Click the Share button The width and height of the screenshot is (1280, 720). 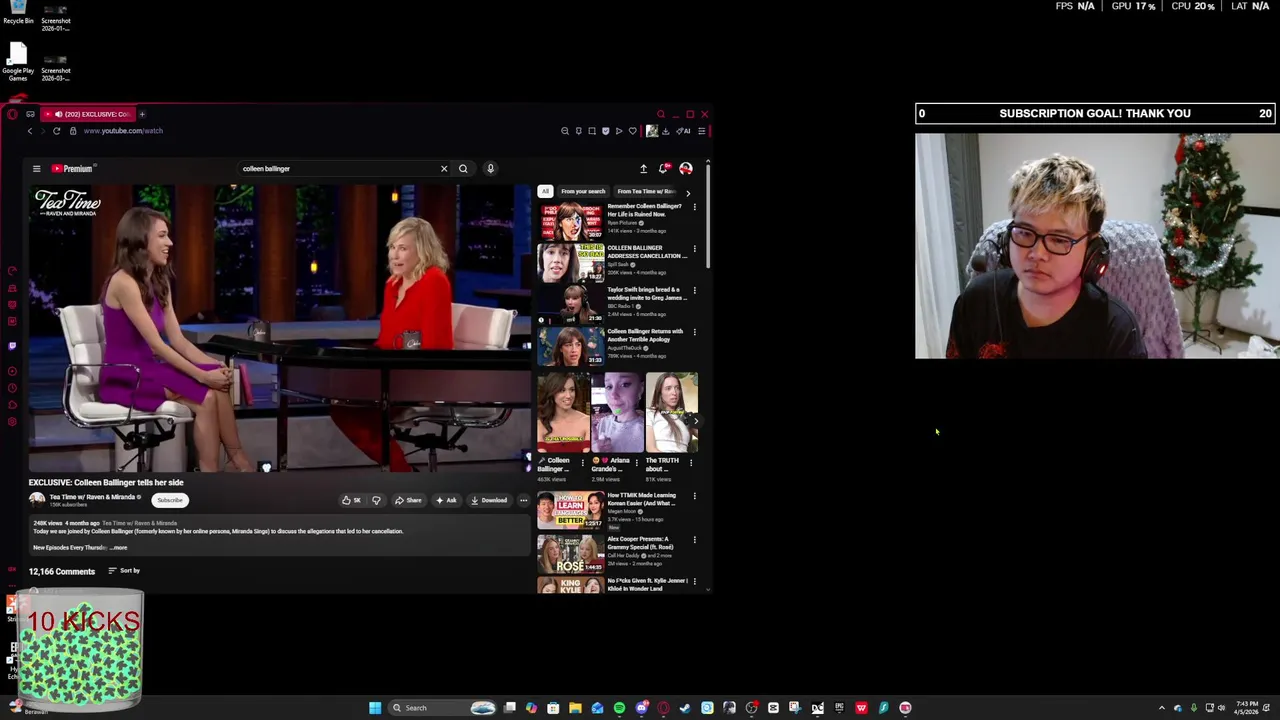(x=408, y=500)
